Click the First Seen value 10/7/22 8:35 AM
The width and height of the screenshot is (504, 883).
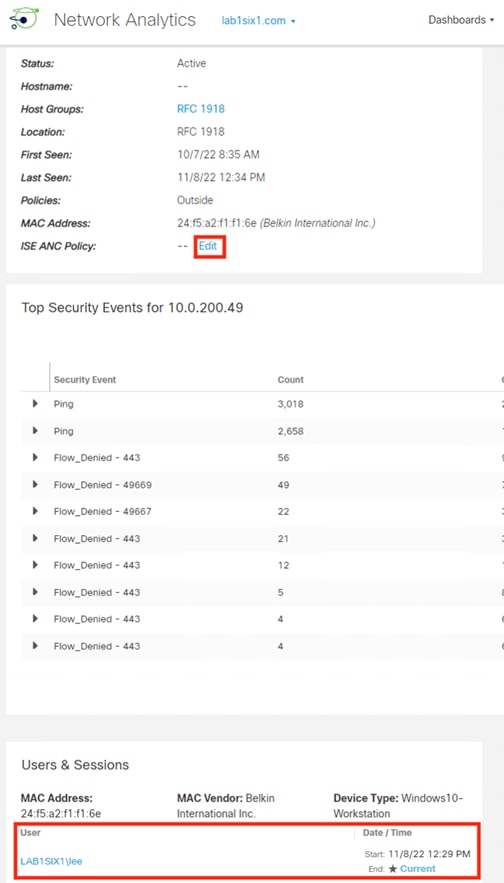point(218,154)
